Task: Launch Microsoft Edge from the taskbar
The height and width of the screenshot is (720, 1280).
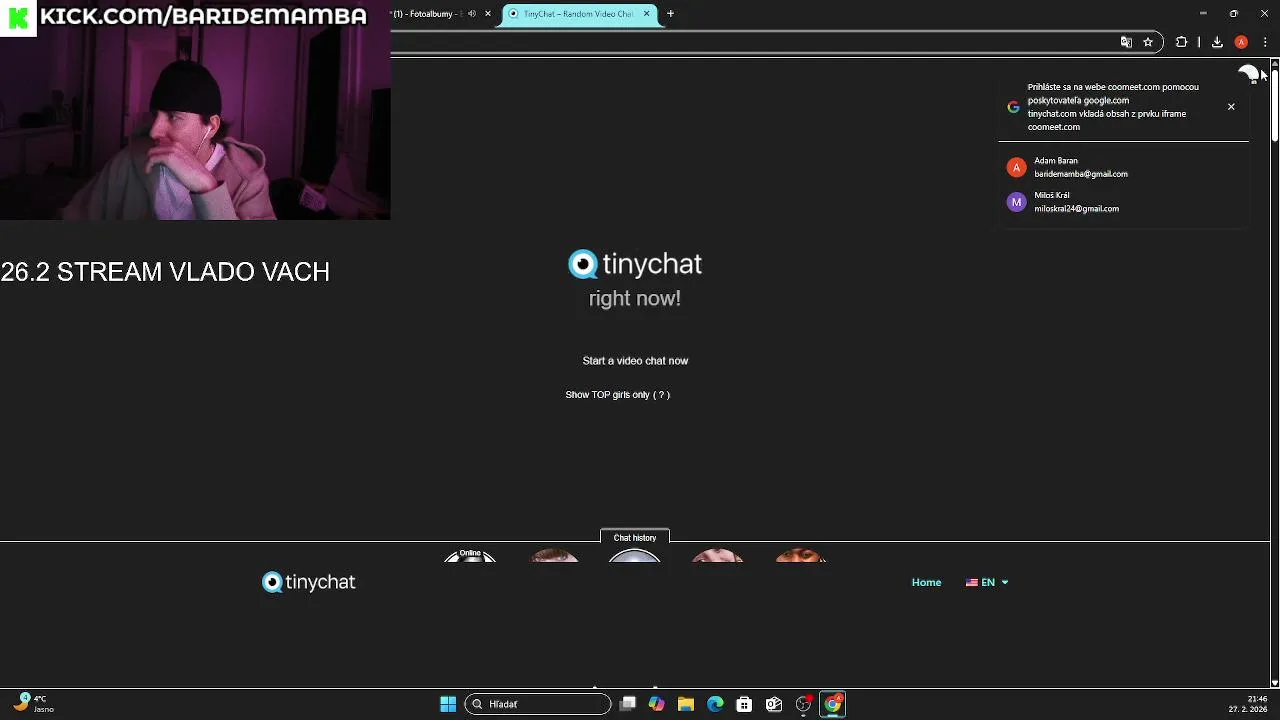Action: pyautogui.click(x=715, y=704)
